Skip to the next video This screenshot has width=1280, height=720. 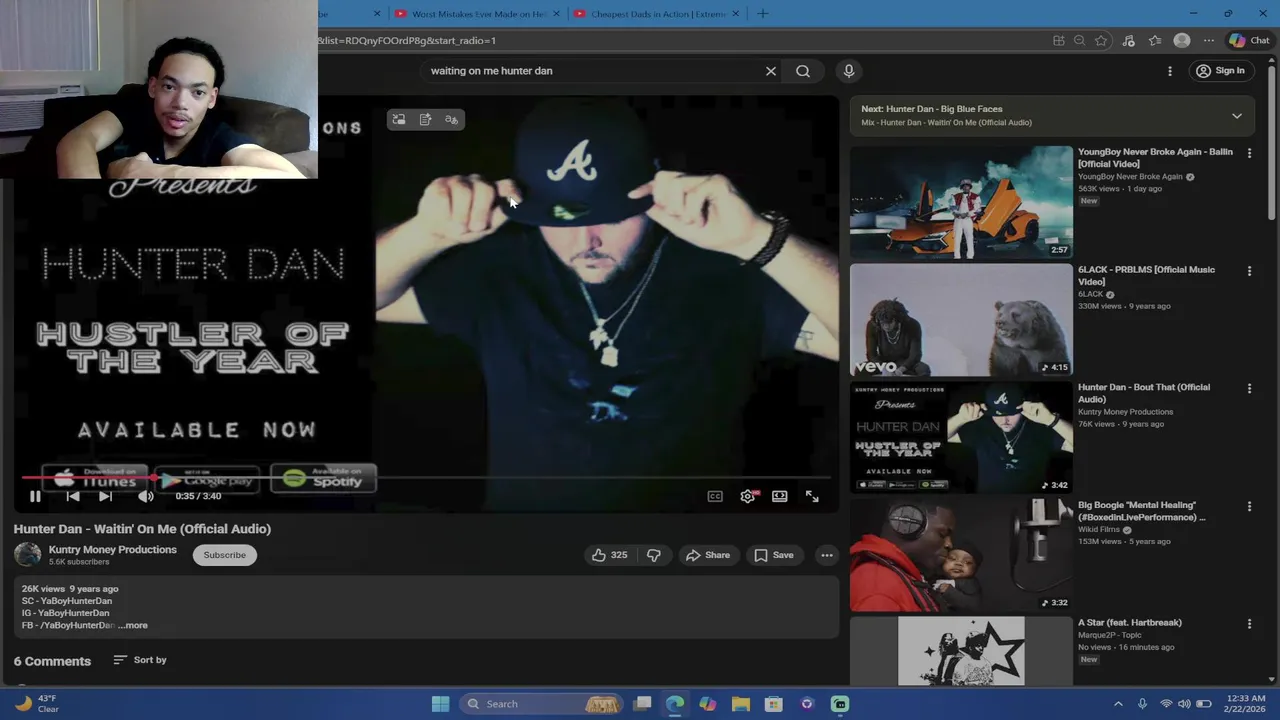tap(105, 496)
